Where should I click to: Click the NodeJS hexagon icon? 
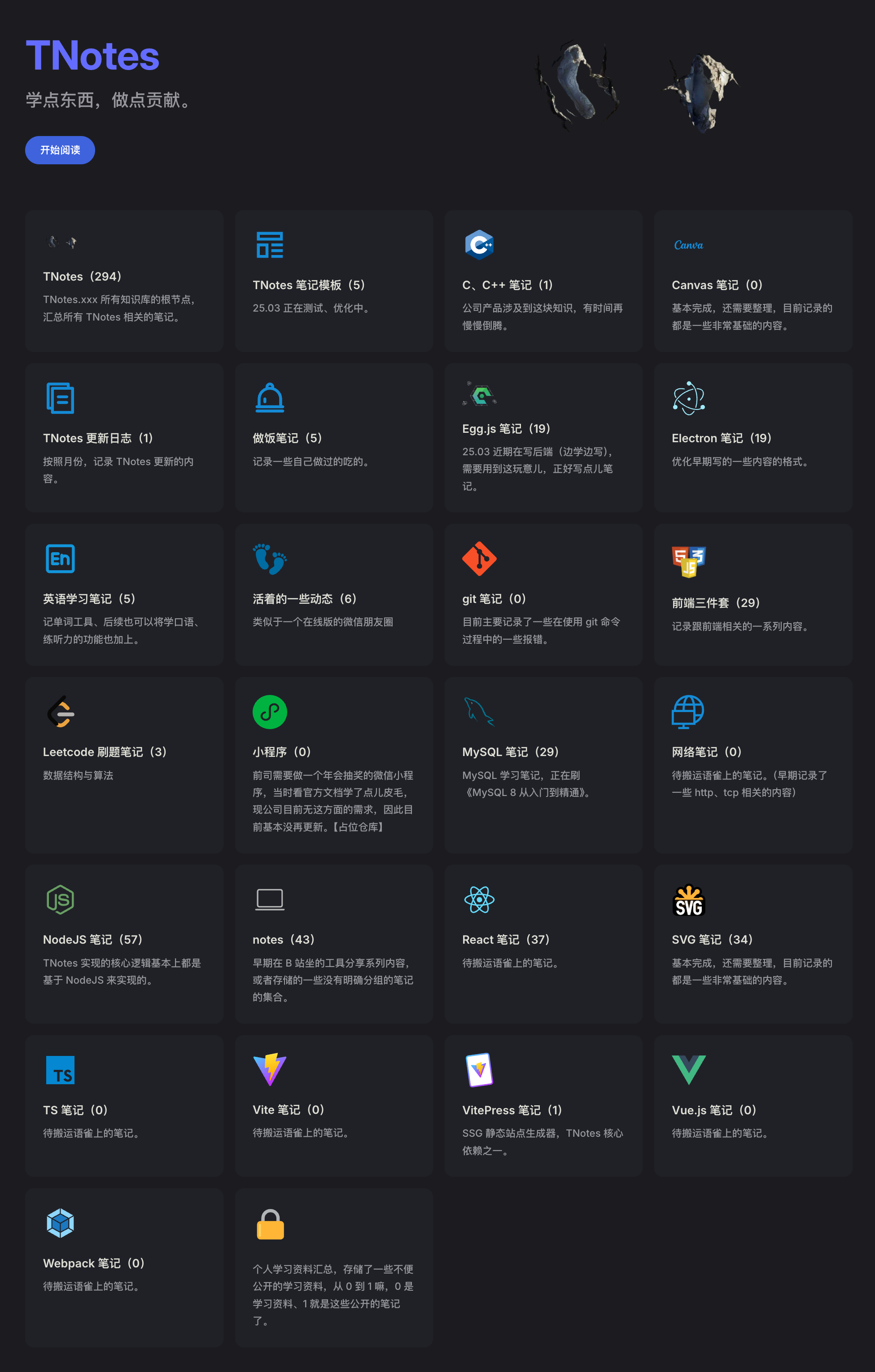pyautogui.click(x=60, y=899)
